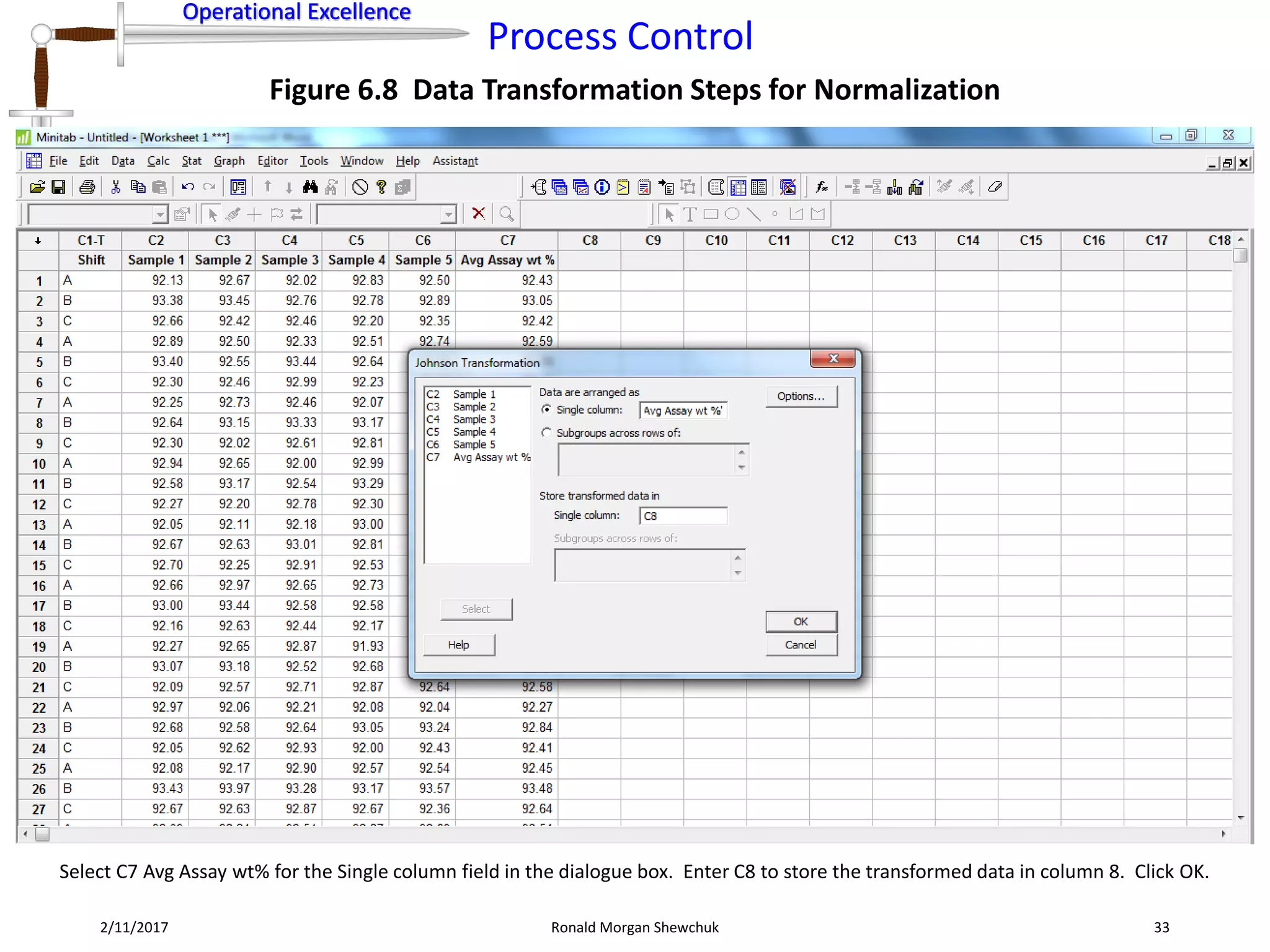1270x952 pixels.
Task: Click the horizontal scrollbar right arrow
Action: (x=1223, y=834)
